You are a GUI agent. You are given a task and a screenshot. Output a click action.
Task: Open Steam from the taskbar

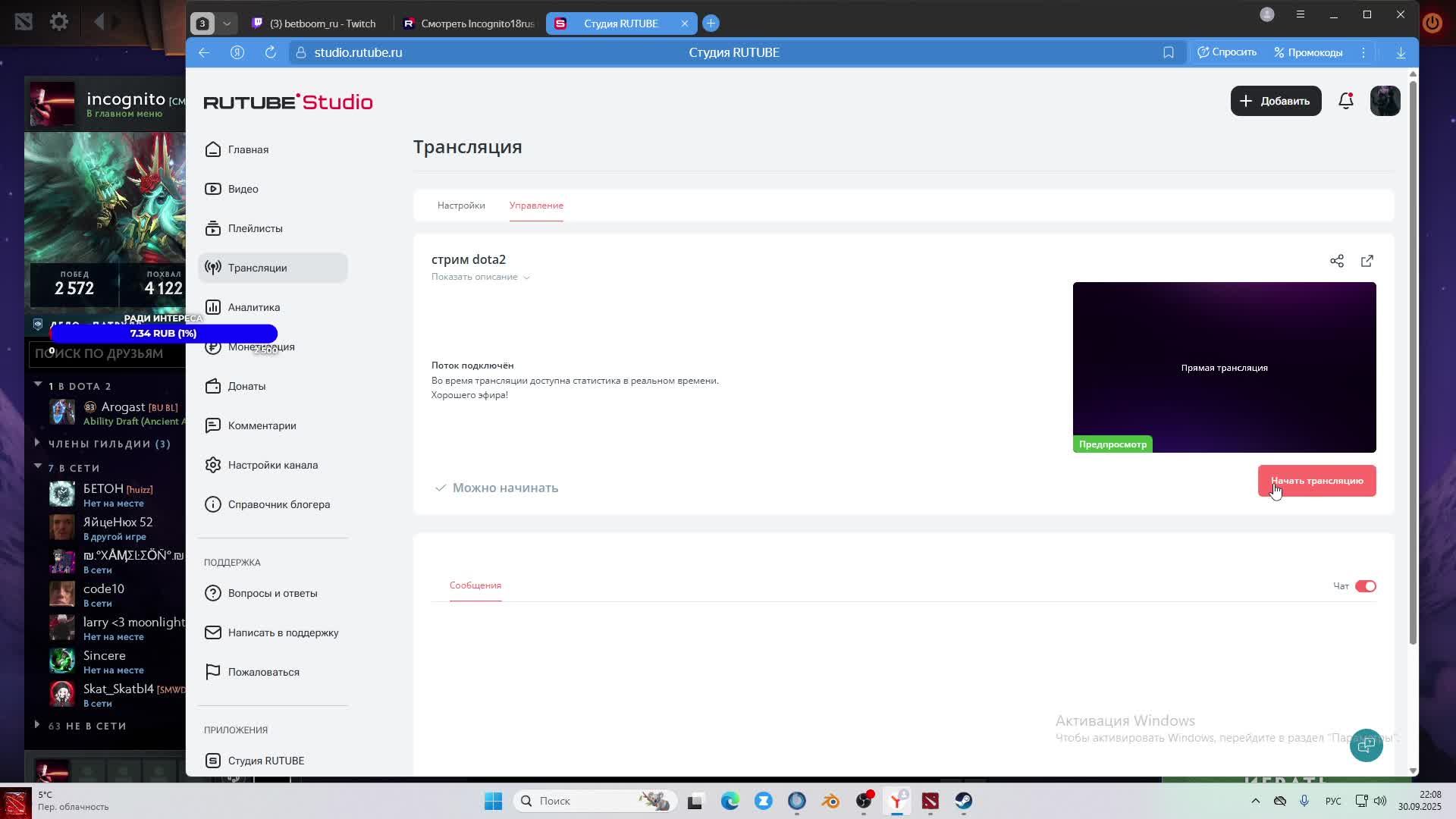point(963,801)
